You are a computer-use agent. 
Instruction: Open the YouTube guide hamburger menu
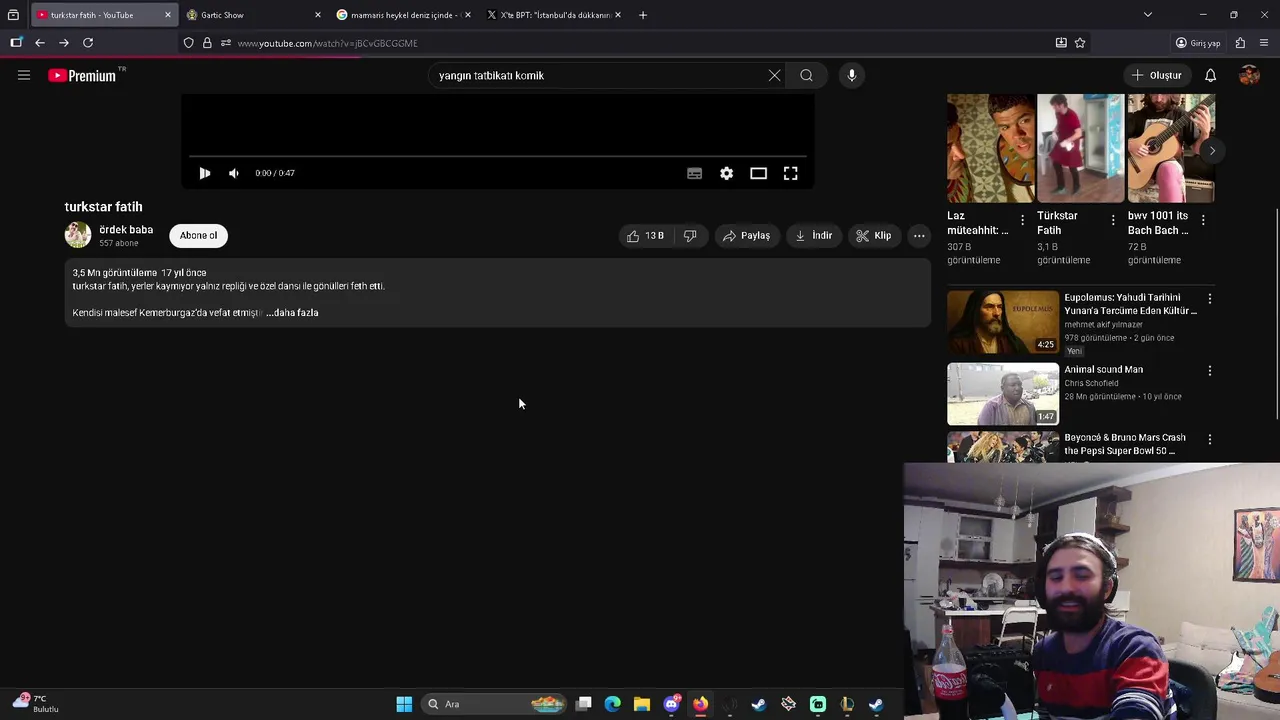click(x=24, y=75)
